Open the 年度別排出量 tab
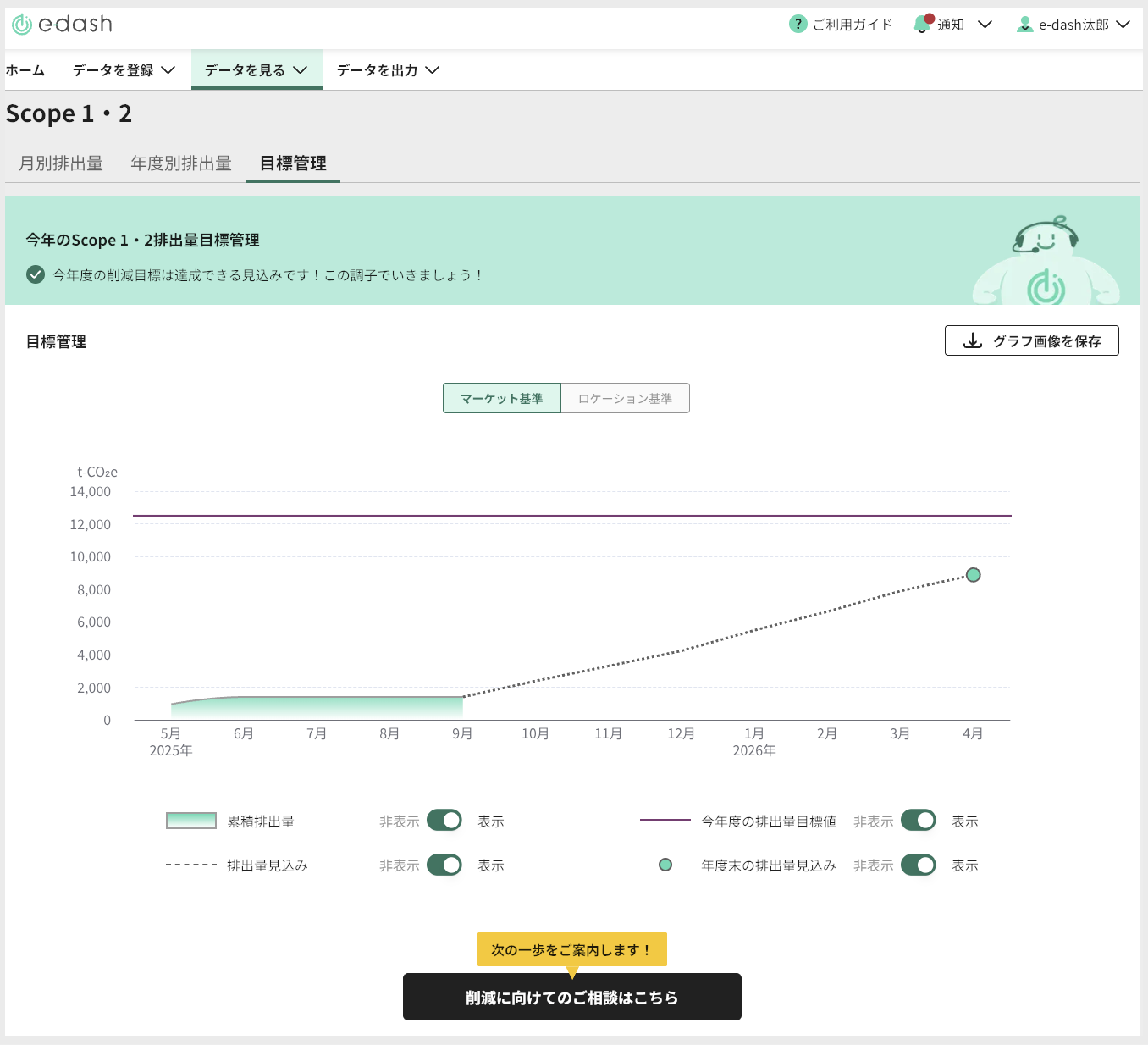This screenshot has height=1045, width=1148. click(180, 163)
